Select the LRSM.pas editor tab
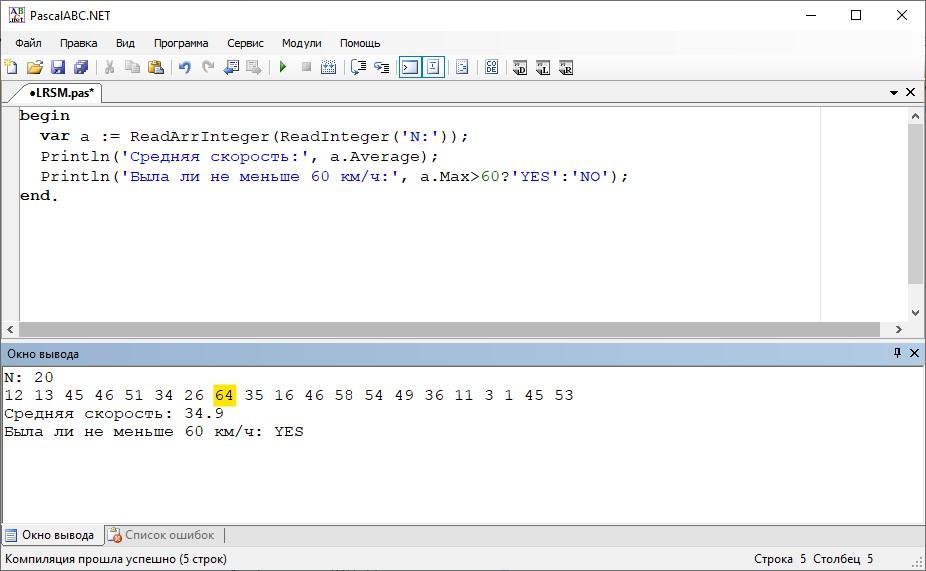Viewport: 926px width, 571px height. (x=61, y=93)
